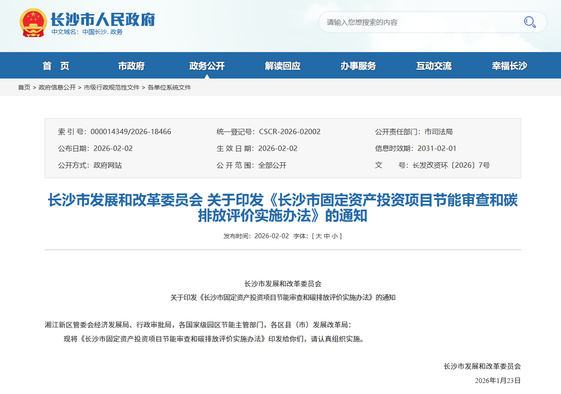
Task: Go to 首页 in the breadcrumb
Action: pyautogui.click(x=24, y=87)
